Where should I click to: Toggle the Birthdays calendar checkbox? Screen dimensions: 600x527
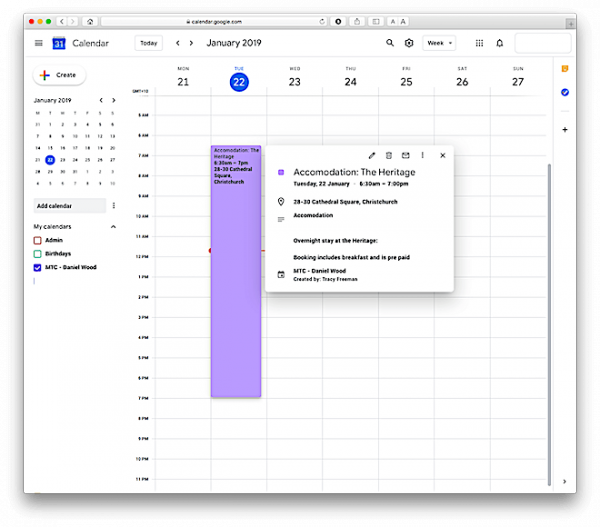(x=37, y=254)
